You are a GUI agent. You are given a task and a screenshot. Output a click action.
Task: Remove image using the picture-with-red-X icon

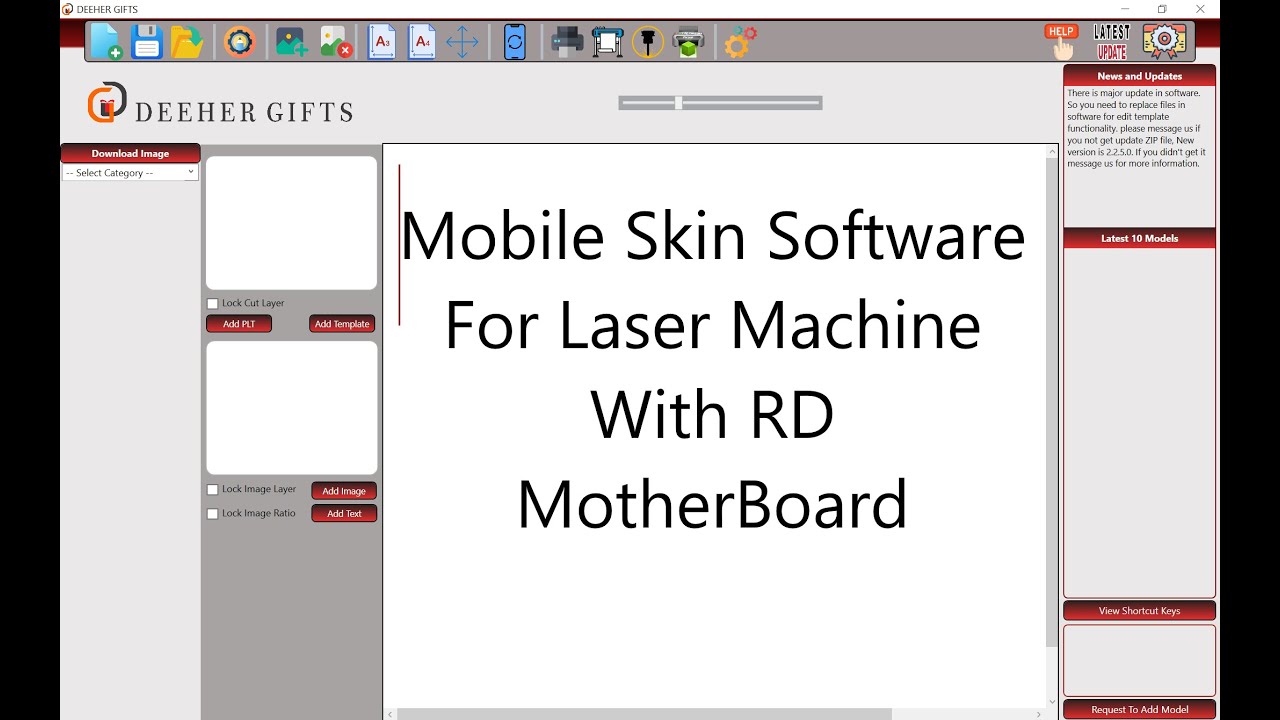[336, 42]
